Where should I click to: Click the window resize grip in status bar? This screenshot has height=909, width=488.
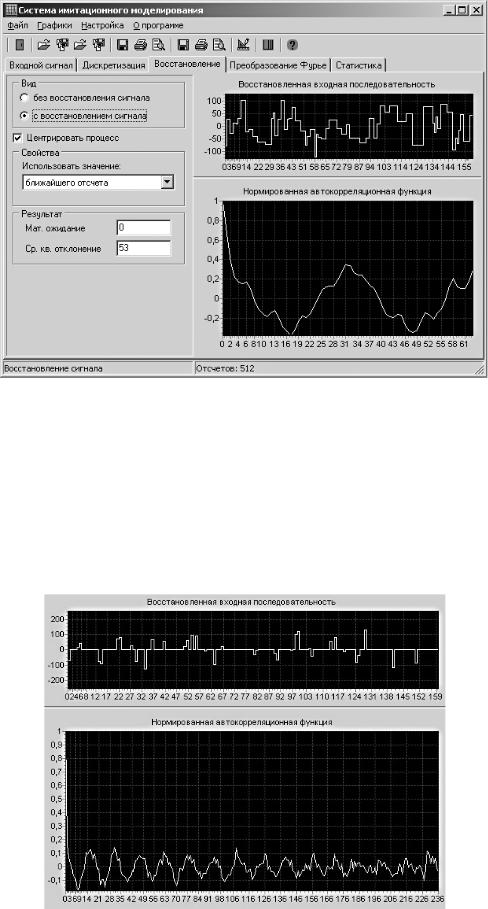click(x=479, y=368)
